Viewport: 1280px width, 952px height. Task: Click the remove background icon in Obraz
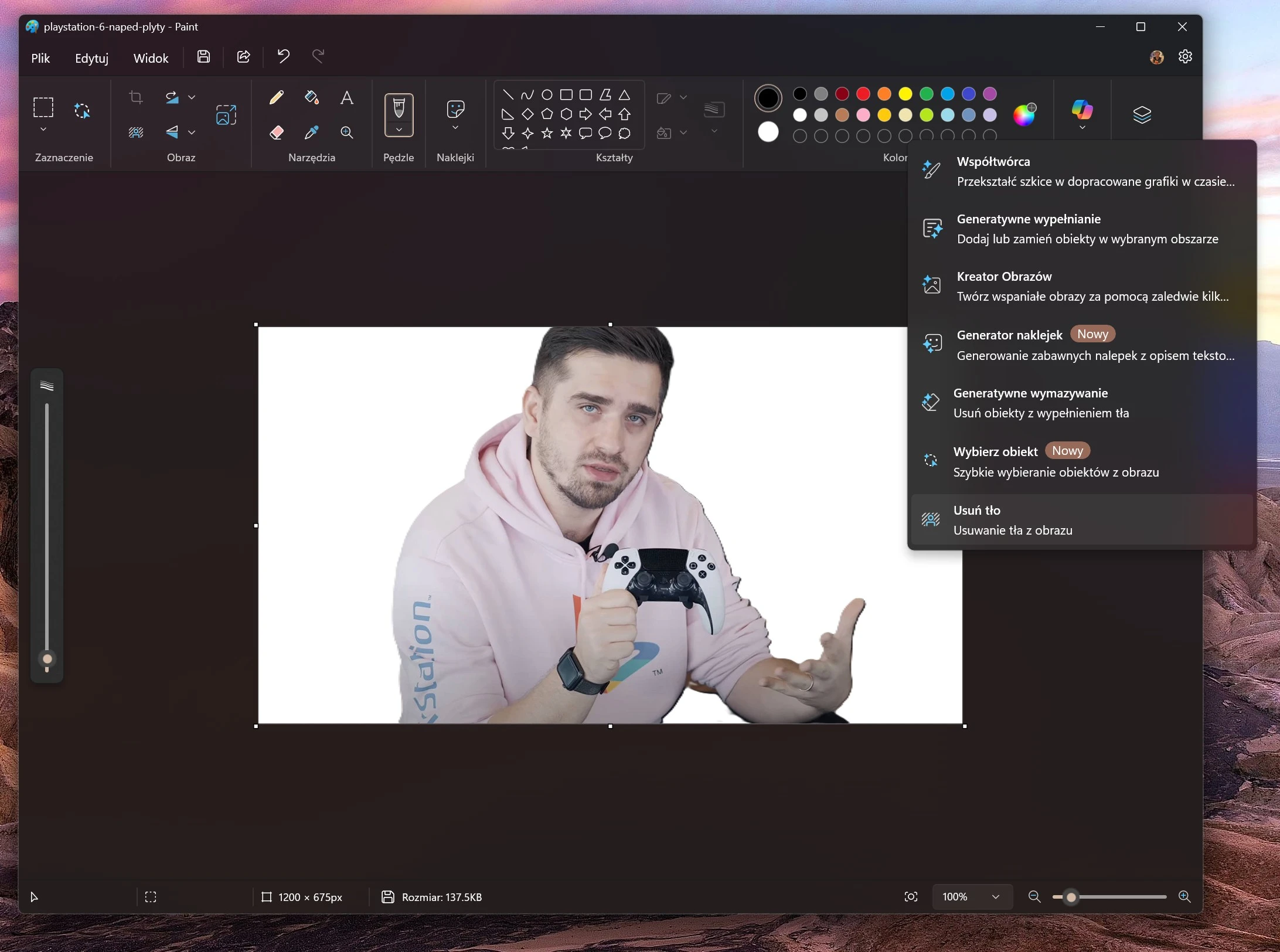pyautogui.click(x=136, y=132)
